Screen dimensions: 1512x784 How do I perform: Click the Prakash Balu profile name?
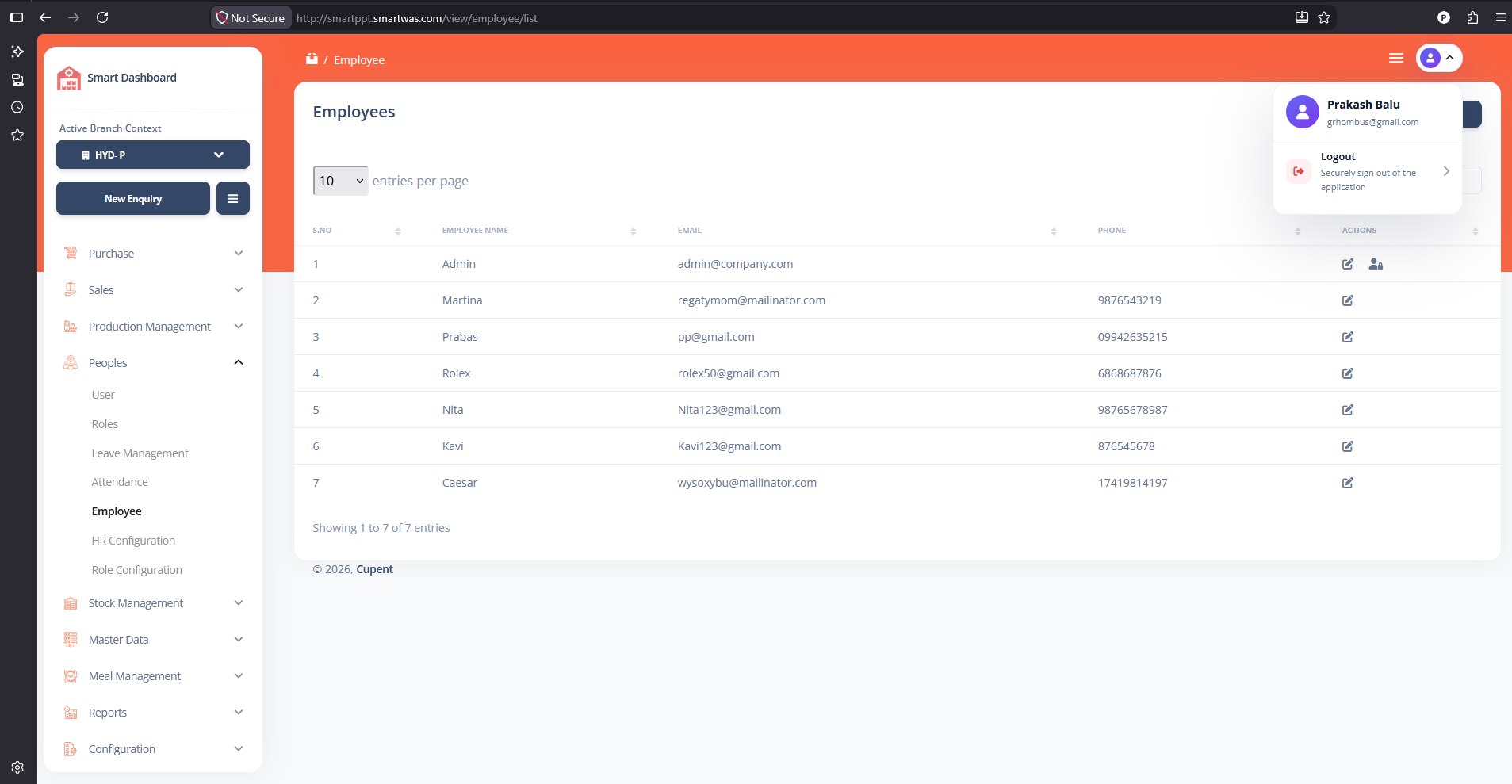[x=1363, y=105]
